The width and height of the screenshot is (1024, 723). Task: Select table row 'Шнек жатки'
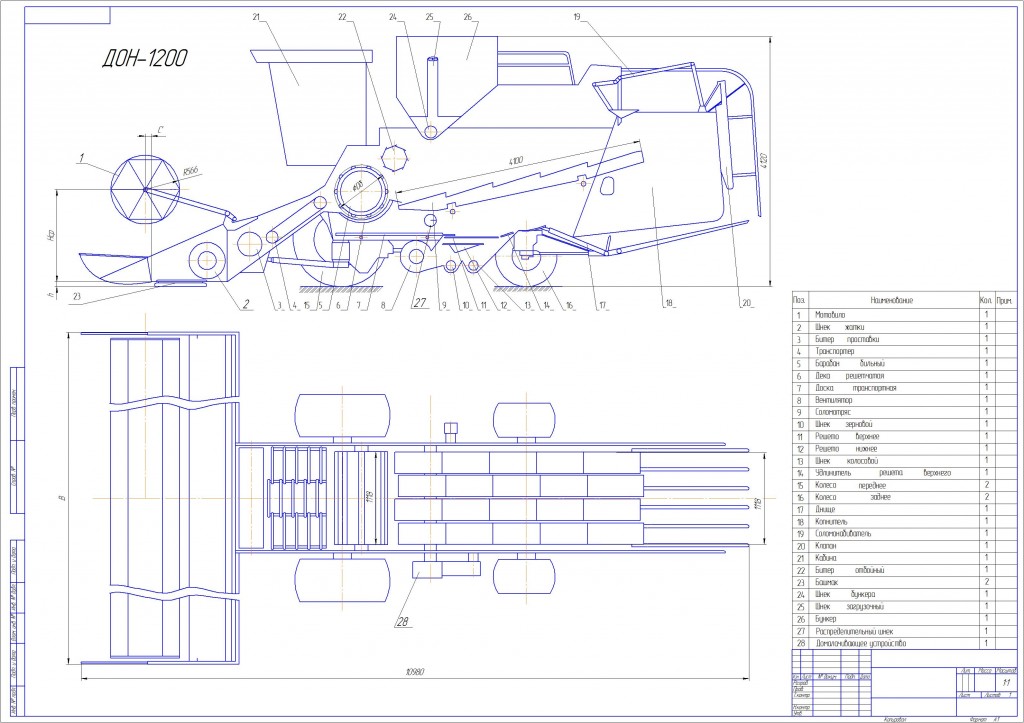click(x=904, y=327)
